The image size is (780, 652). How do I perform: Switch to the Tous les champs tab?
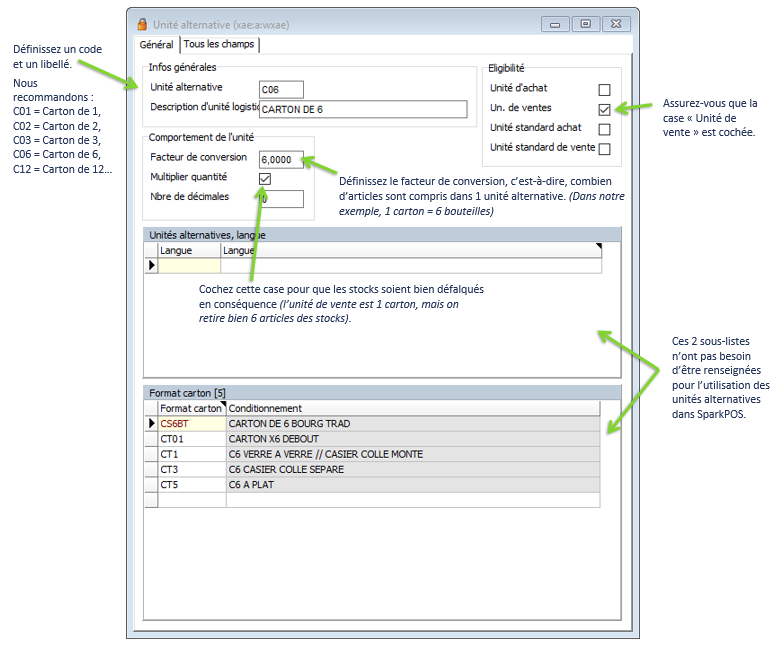tap(219, 44)
